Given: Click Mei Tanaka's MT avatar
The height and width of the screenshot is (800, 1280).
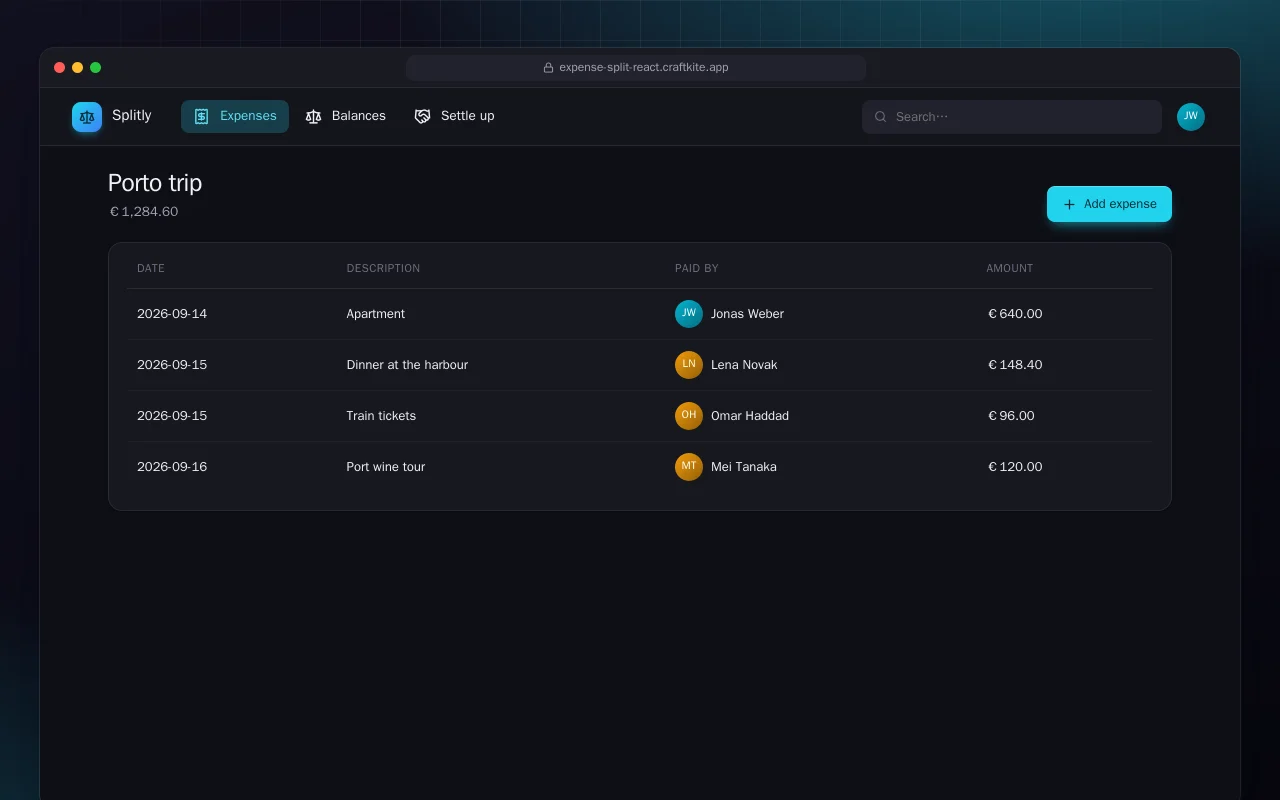Looking at the screenshot, I should pyautogui.click(x=689, y=467).
